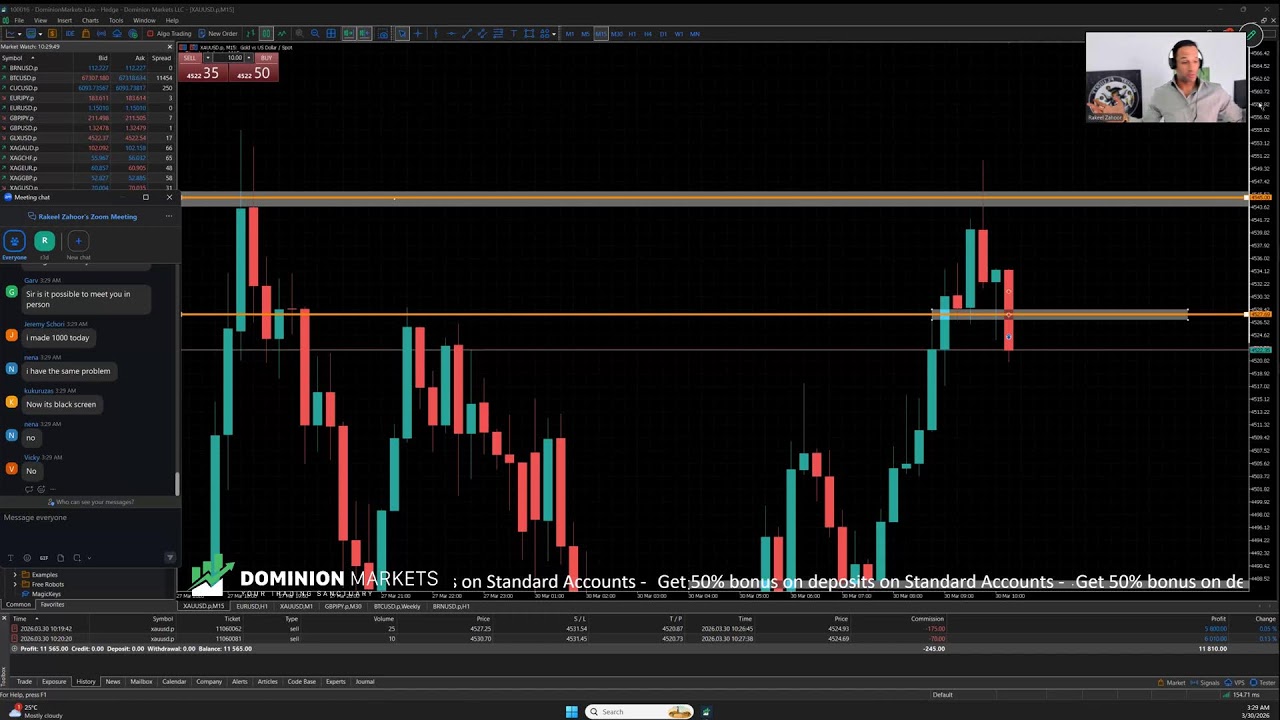Expand the Profit summary row

[15, 649]
